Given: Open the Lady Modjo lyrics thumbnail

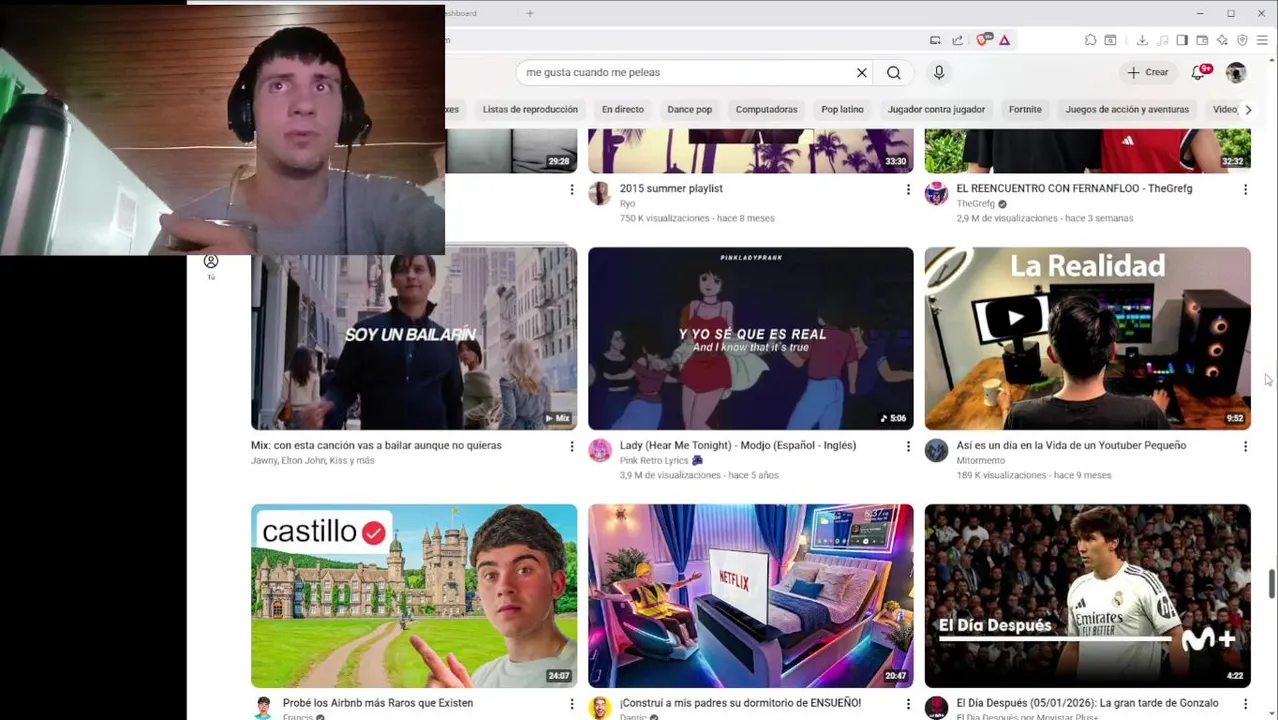Looking at the screenshot, I should coord(751,338).
